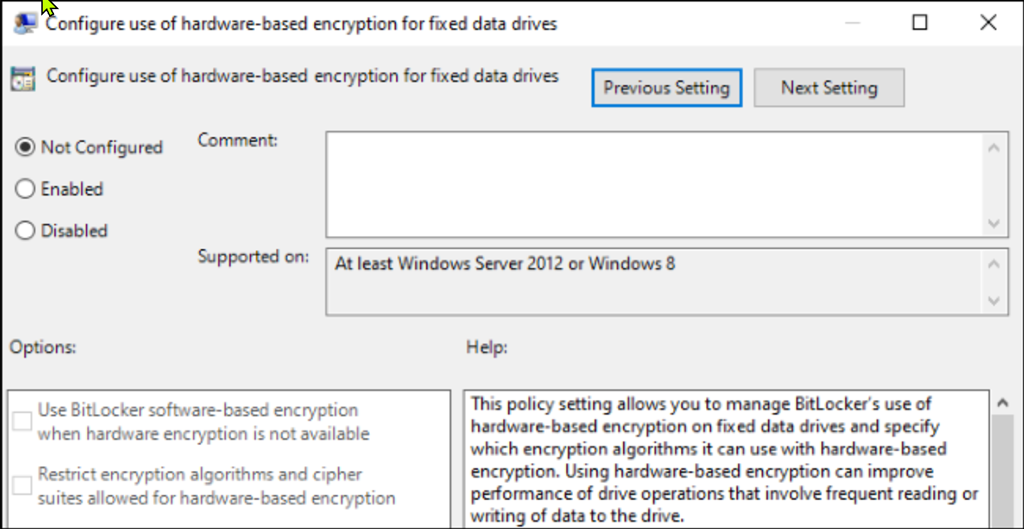Maximize the policy settings window

pyautogui.click(x=920, y=23)
